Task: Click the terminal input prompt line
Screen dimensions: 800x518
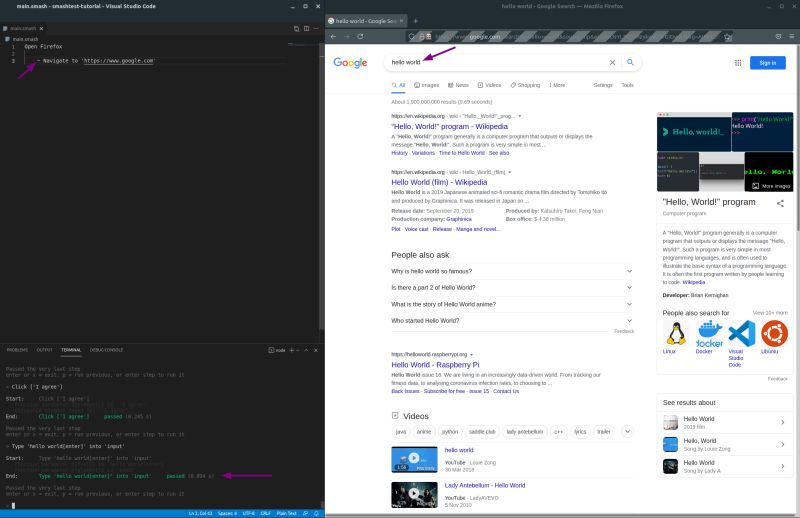Action: [x=161, y=505]
